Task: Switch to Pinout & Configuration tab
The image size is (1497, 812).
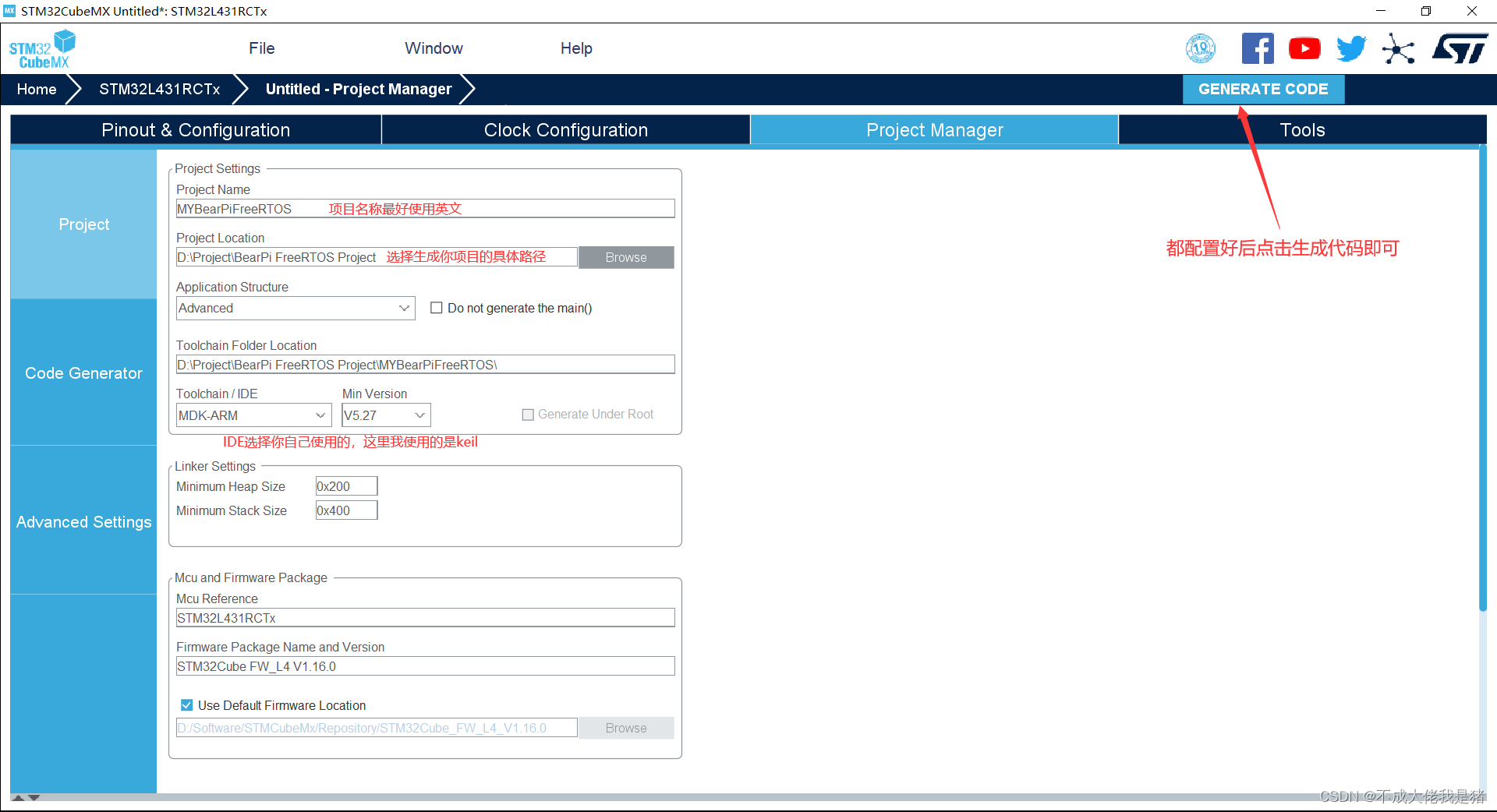Action: 196,130
